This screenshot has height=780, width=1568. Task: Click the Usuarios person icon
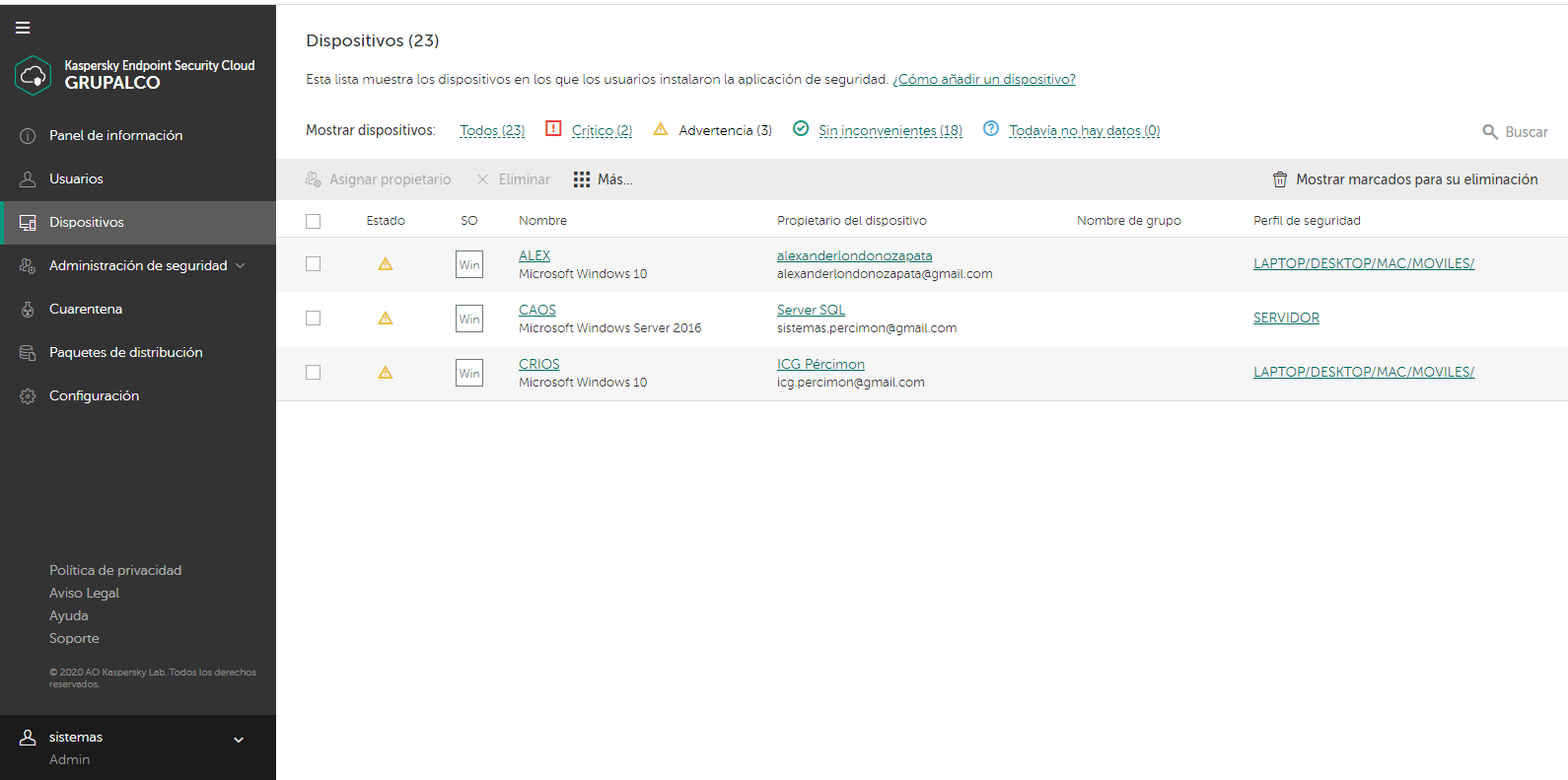tap(28, 179)
